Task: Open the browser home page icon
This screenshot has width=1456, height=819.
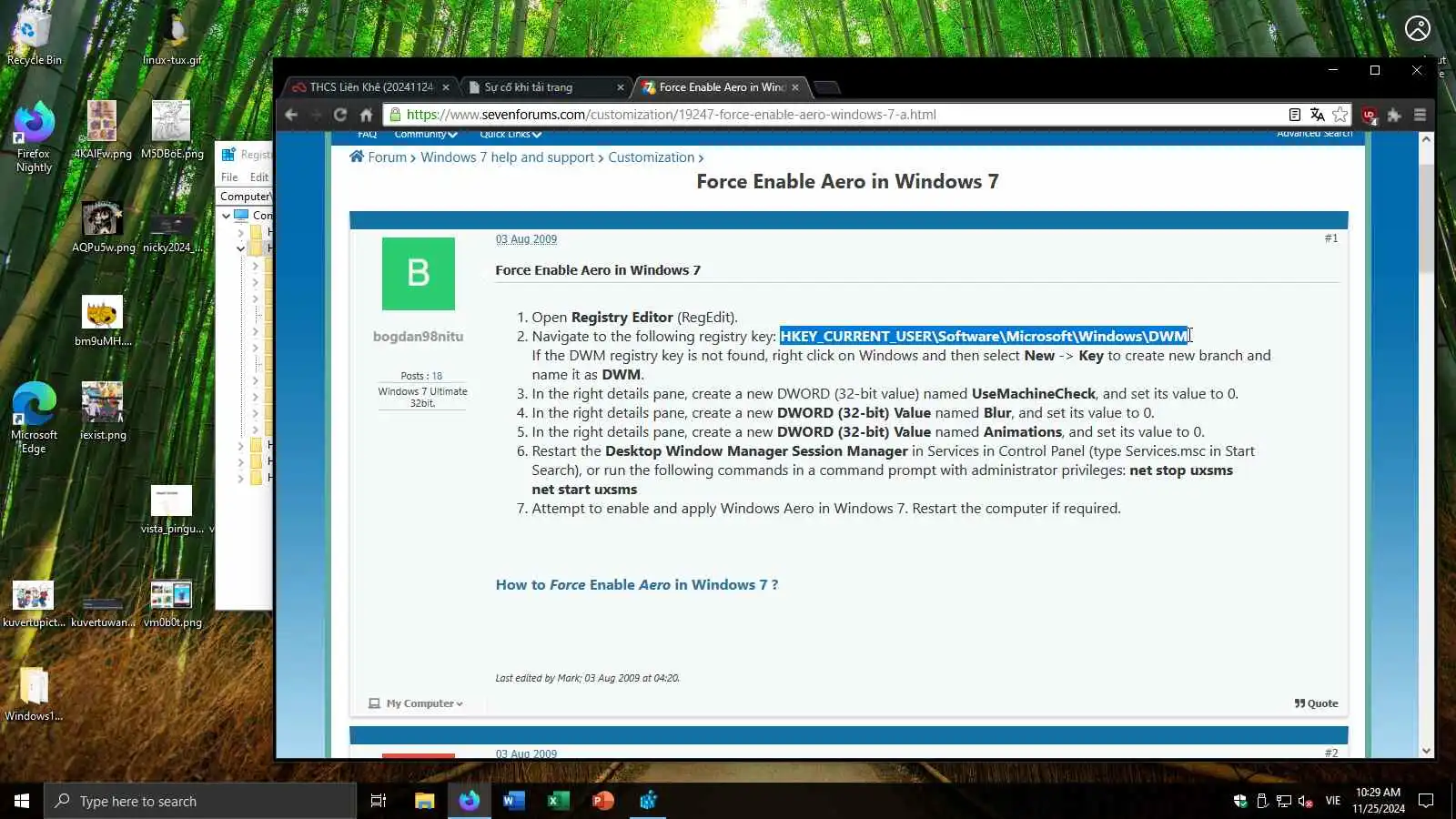Action: click(x=366, y=115)
